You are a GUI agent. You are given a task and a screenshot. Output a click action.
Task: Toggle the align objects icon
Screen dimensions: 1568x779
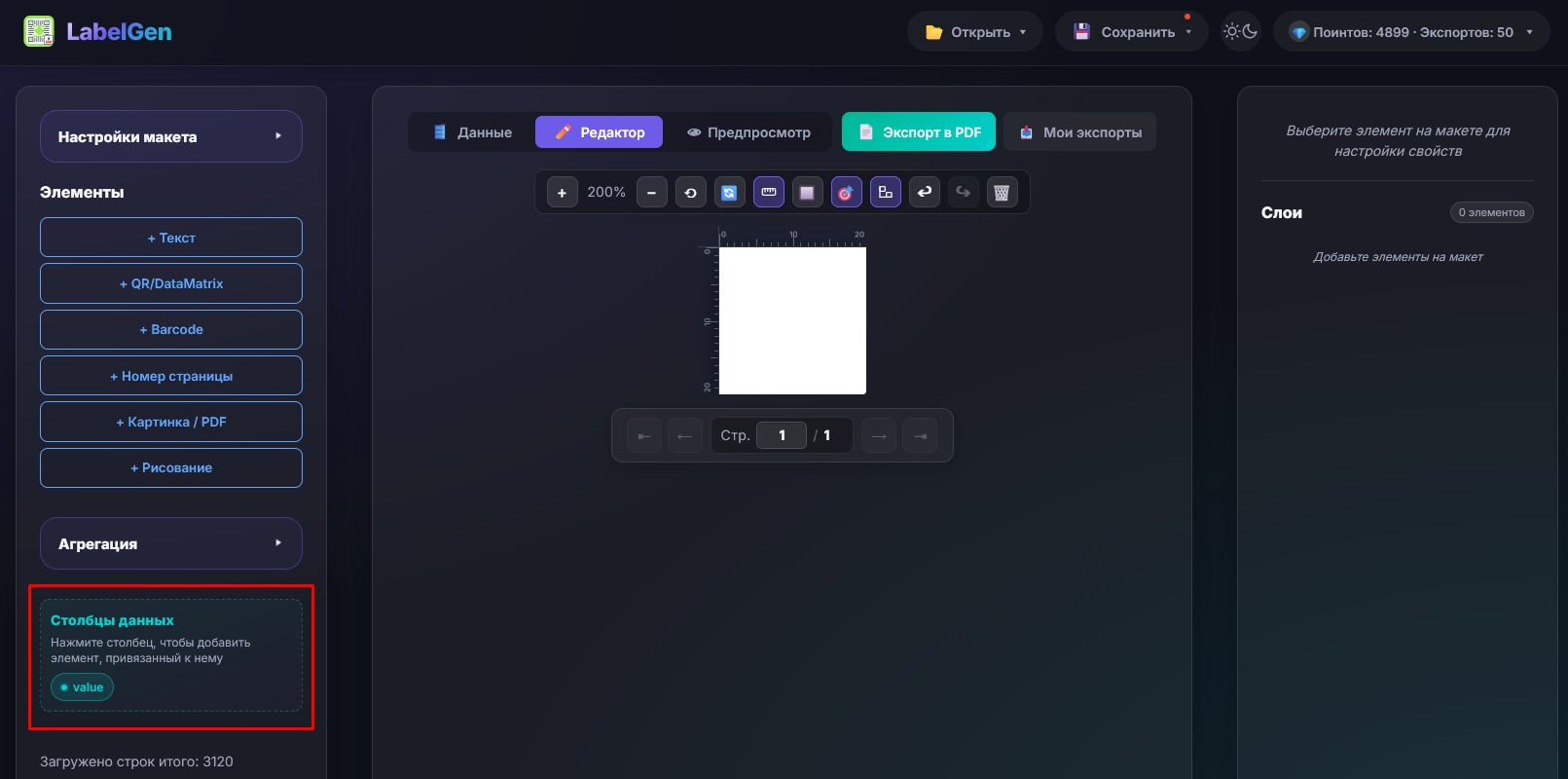885,193
